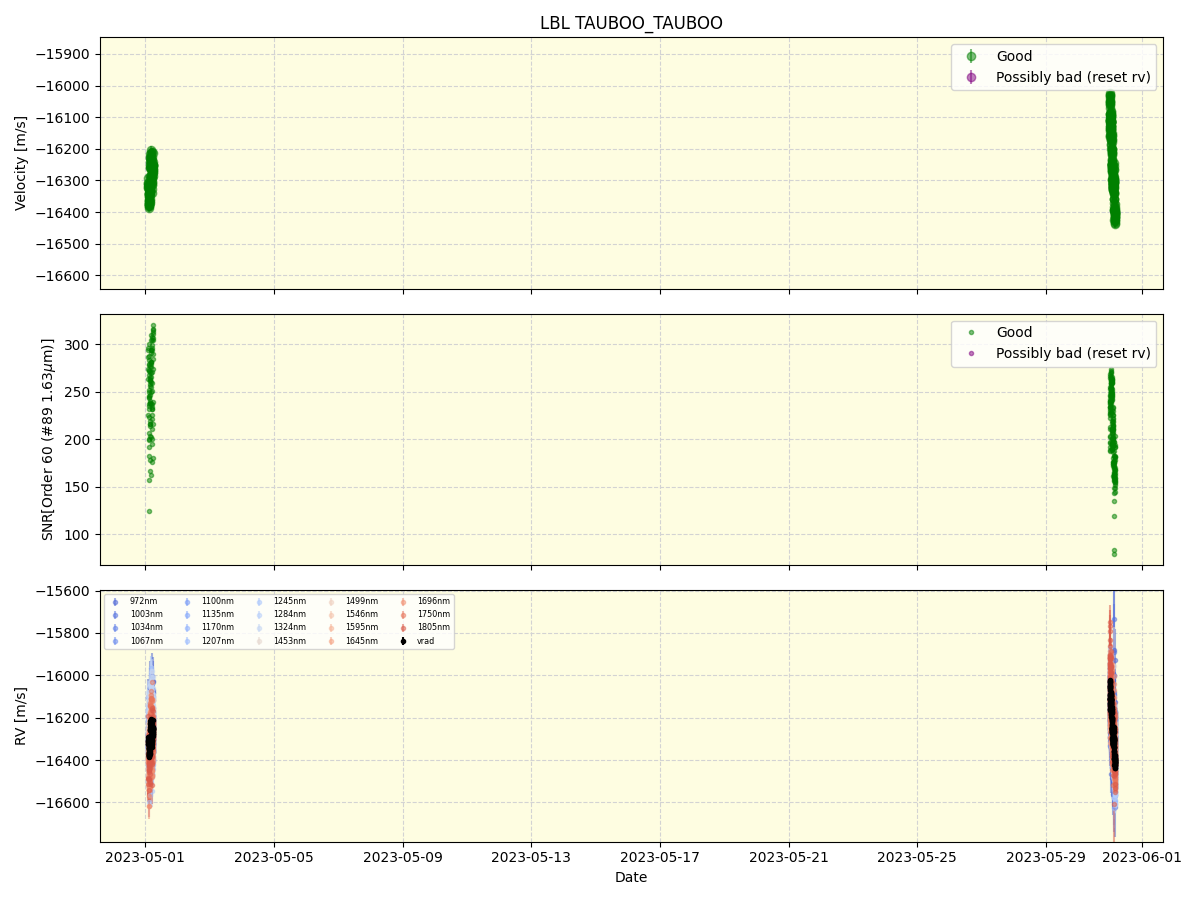This screenshot has width=1200, height=900.
Task: Click the 'vrad' legend text
Action: click(426, 641)
